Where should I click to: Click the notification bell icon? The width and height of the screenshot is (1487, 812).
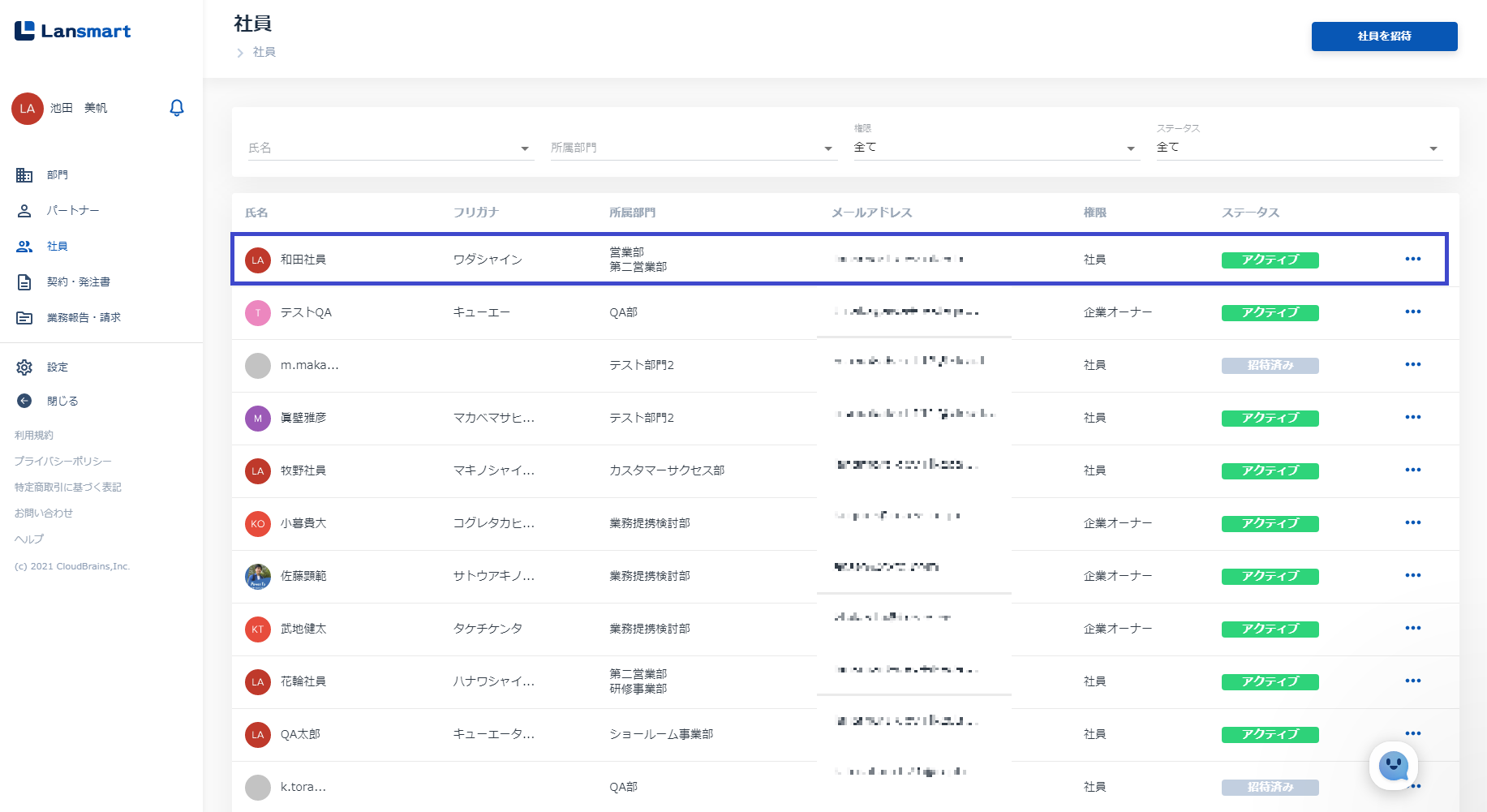click(176, 108)
